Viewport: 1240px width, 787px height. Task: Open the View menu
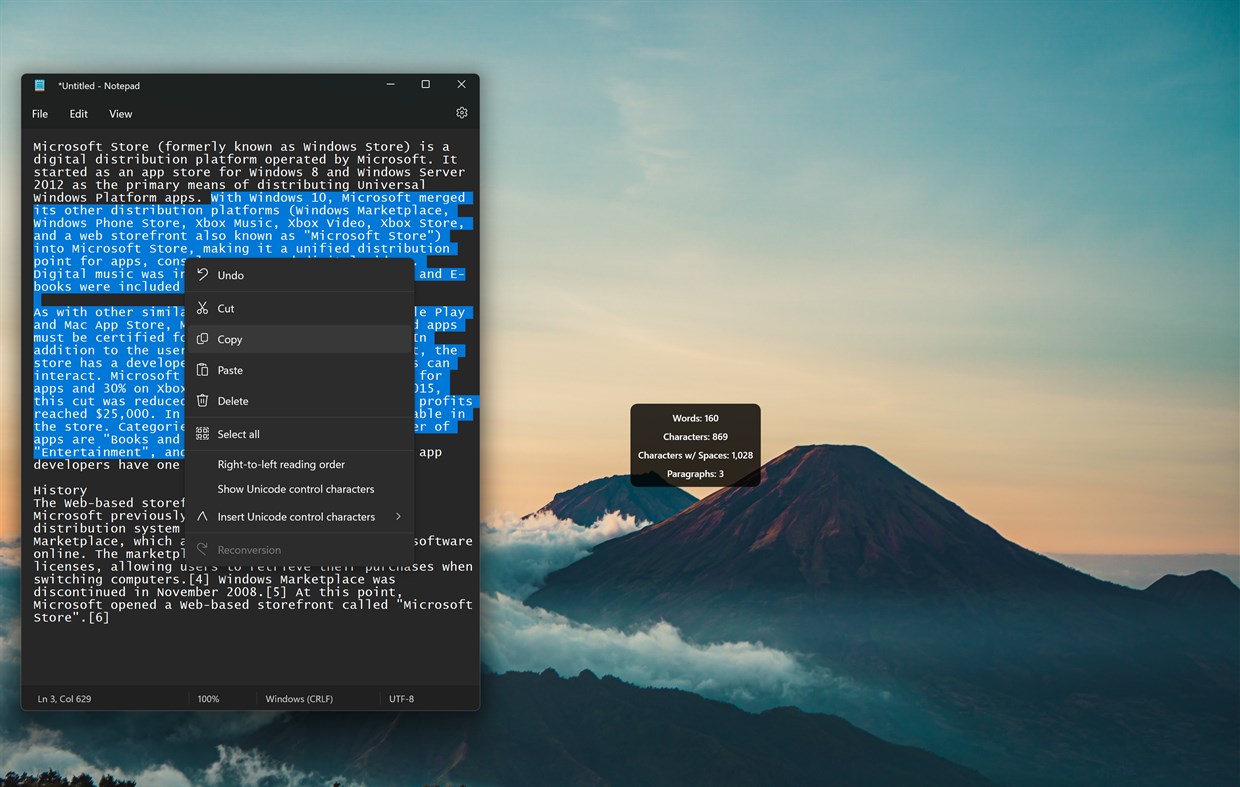coord(120,113)
